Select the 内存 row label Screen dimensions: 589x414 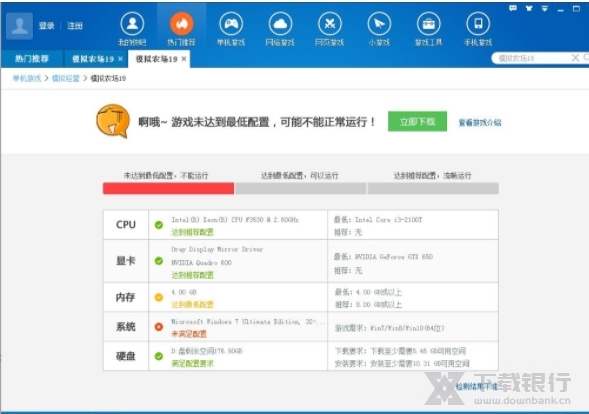click(x=126, y=298)
